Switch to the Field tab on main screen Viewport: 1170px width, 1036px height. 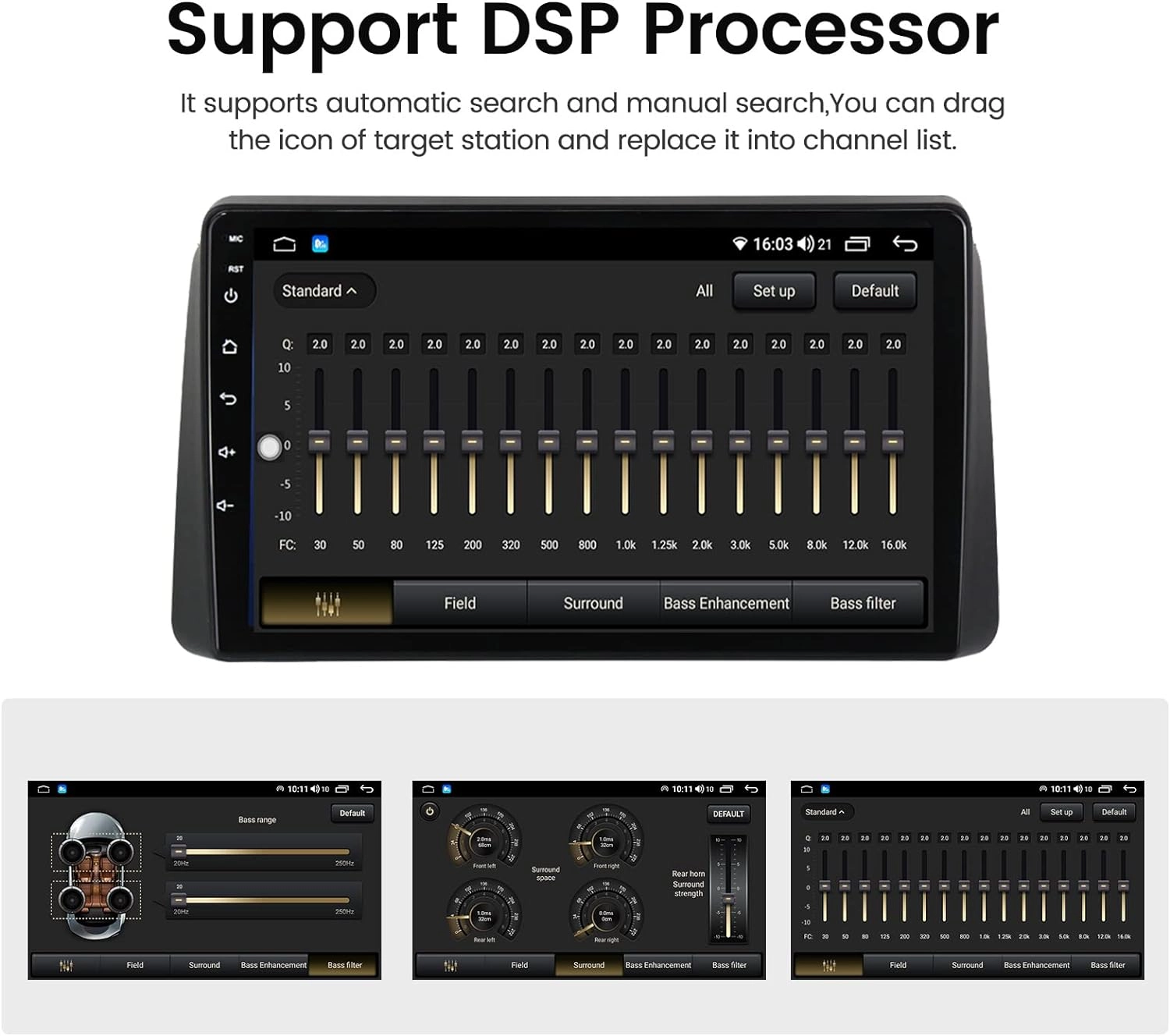click(x=459, y=603)
